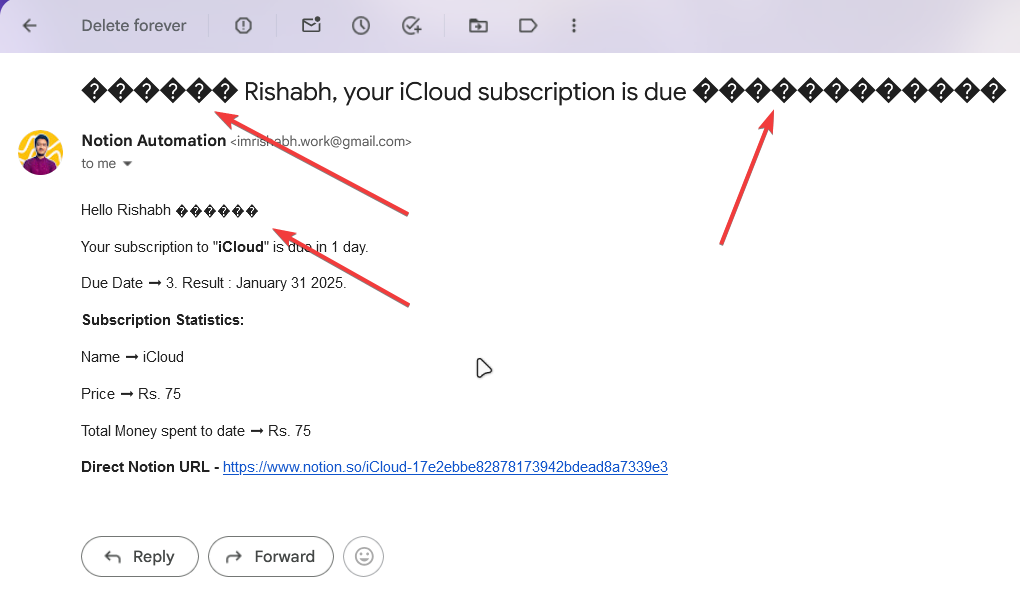The height and width of the screenshot is (598, 1020).
Task: Expand recipient details next to "to me"
Action: click(127, 164)
